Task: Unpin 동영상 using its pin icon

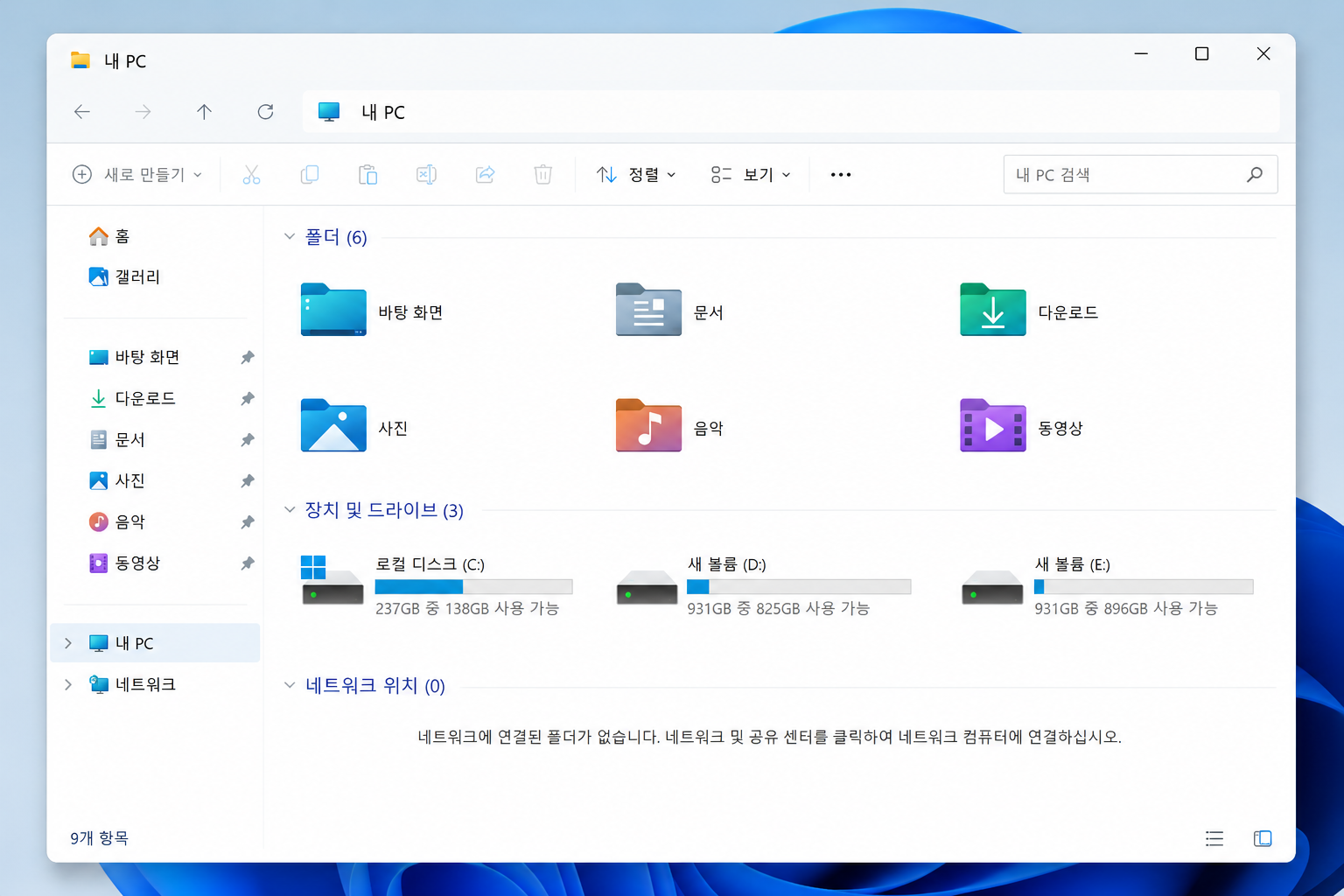Action: (248, 563)
